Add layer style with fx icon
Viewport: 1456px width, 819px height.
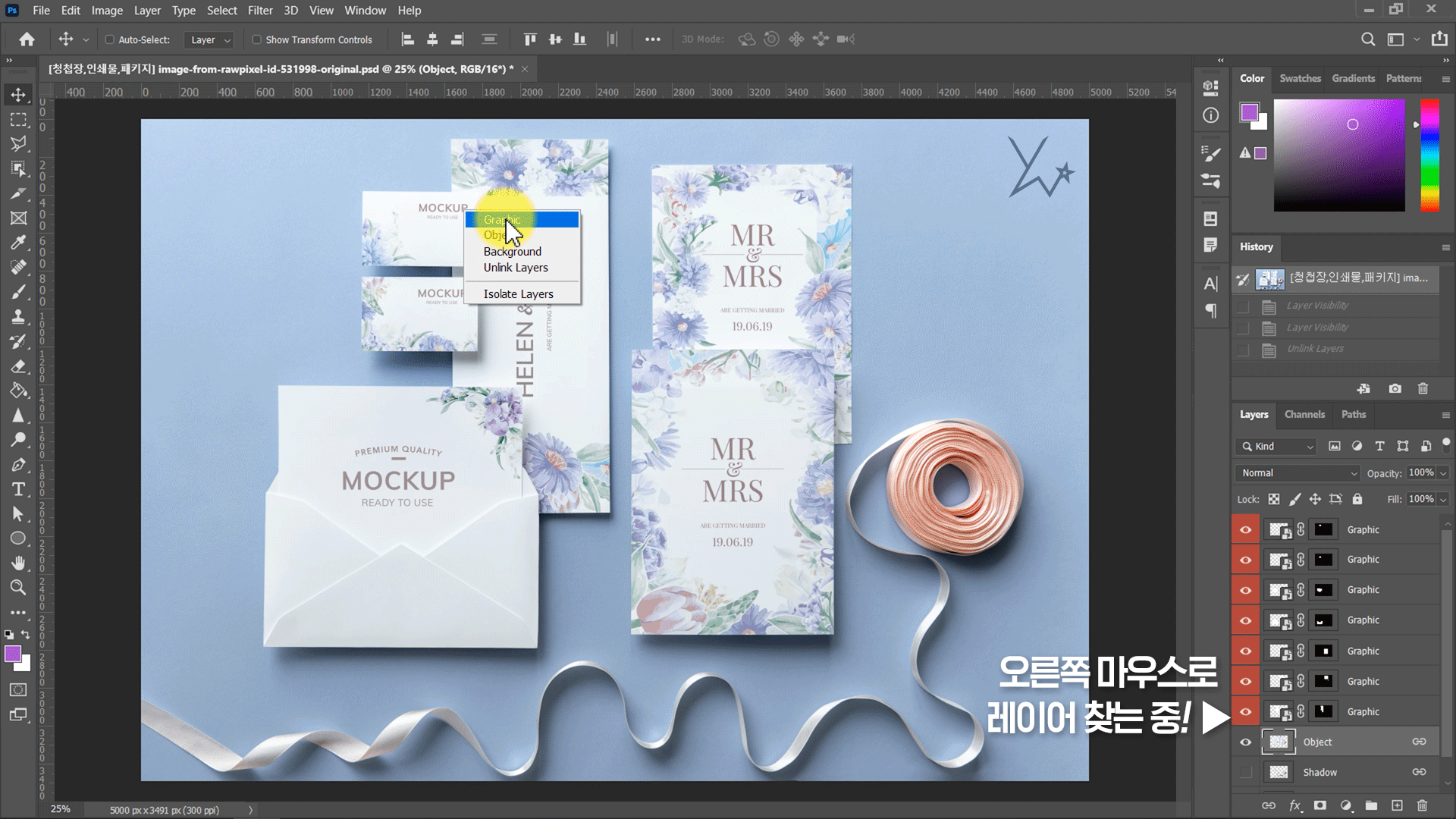coord(1295,805)
